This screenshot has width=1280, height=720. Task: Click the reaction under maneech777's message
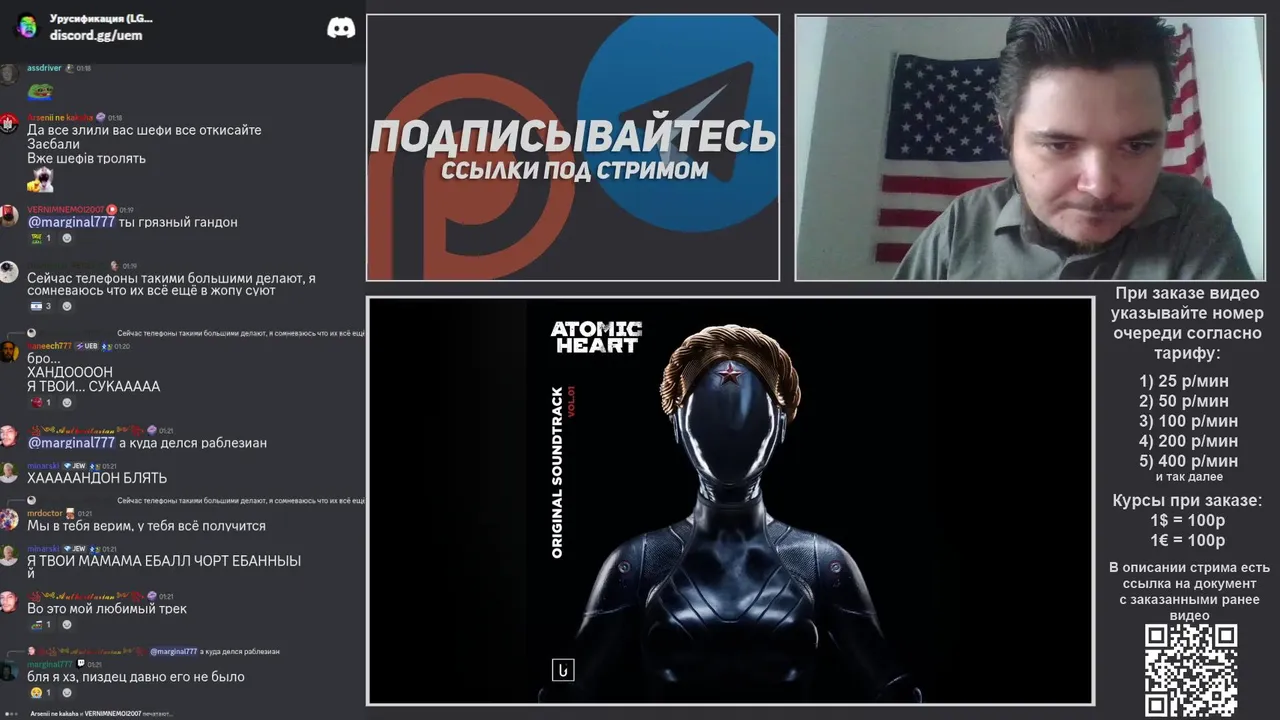(x=41, y=402)
